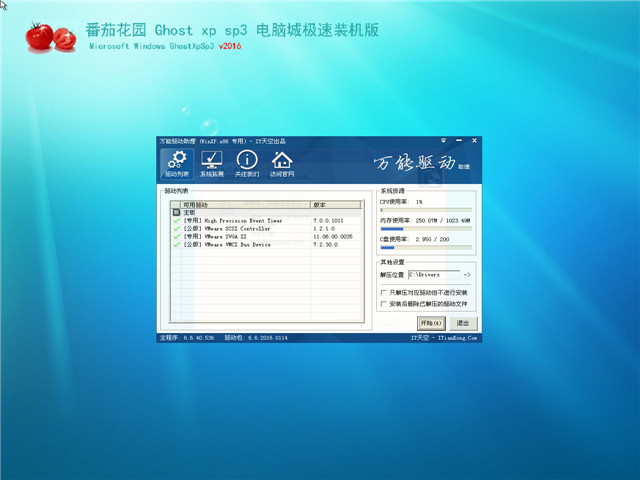Select the VMware VMCI Bus Device row text
Screen dimensions: 640x480
[x=227, y=244]
